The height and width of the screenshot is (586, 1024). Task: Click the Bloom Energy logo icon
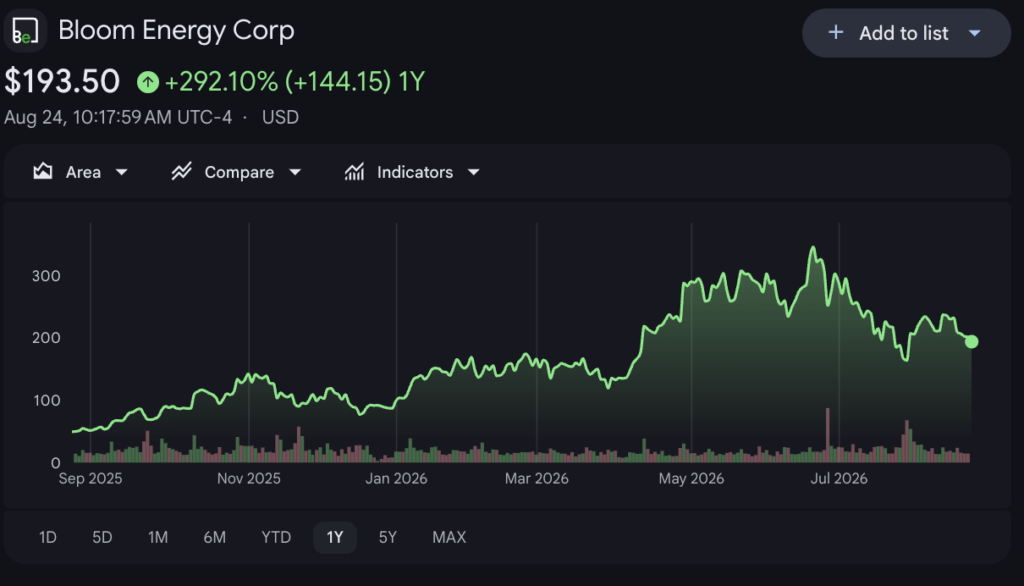pos(25,31)
